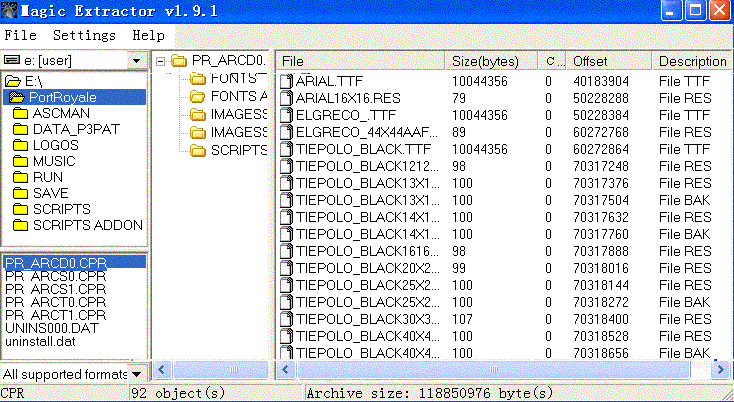This screenshot has width=734, height=402.
Task: Sort by the File column header
Action: point(360,61)
